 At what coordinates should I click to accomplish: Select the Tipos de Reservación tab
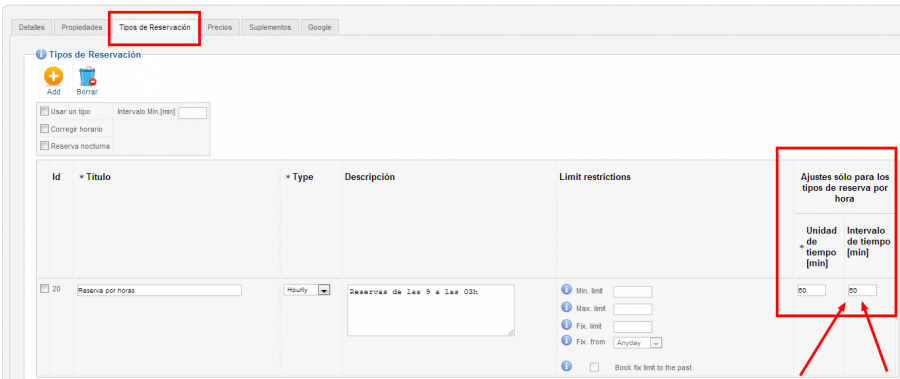point(155,27)
